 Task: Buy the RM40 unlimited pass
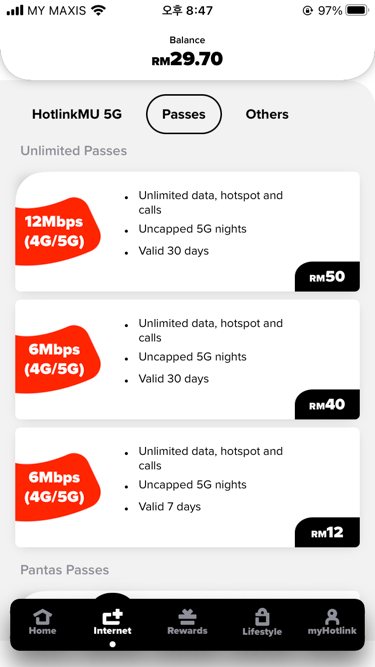(327, 405)
